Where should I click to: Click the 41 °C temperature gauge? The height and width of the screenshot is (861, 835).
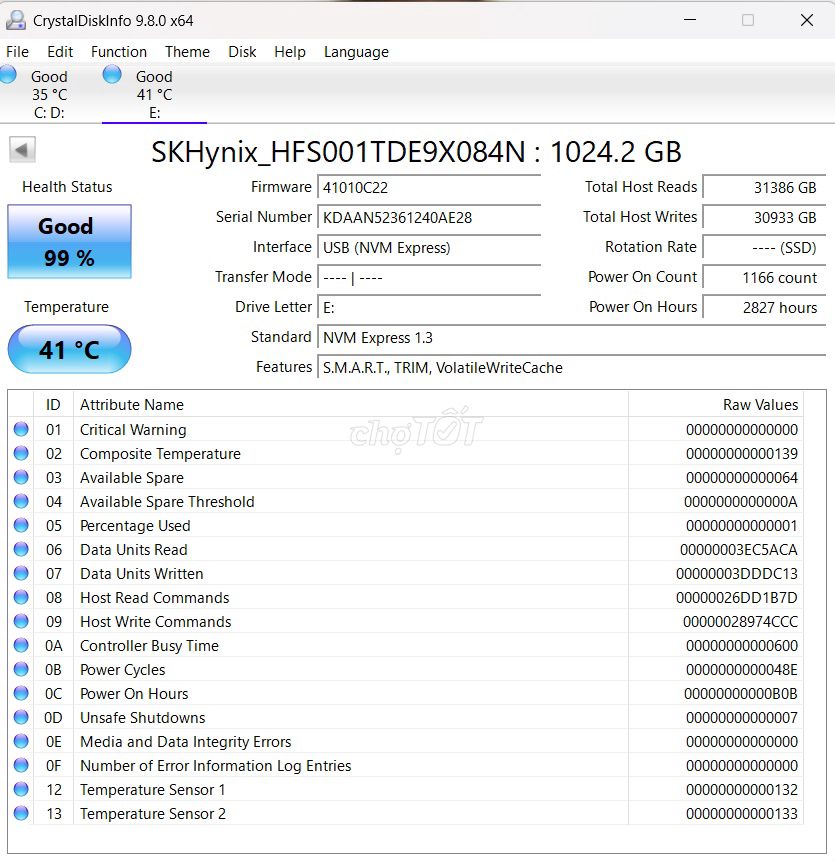[69, 349]
